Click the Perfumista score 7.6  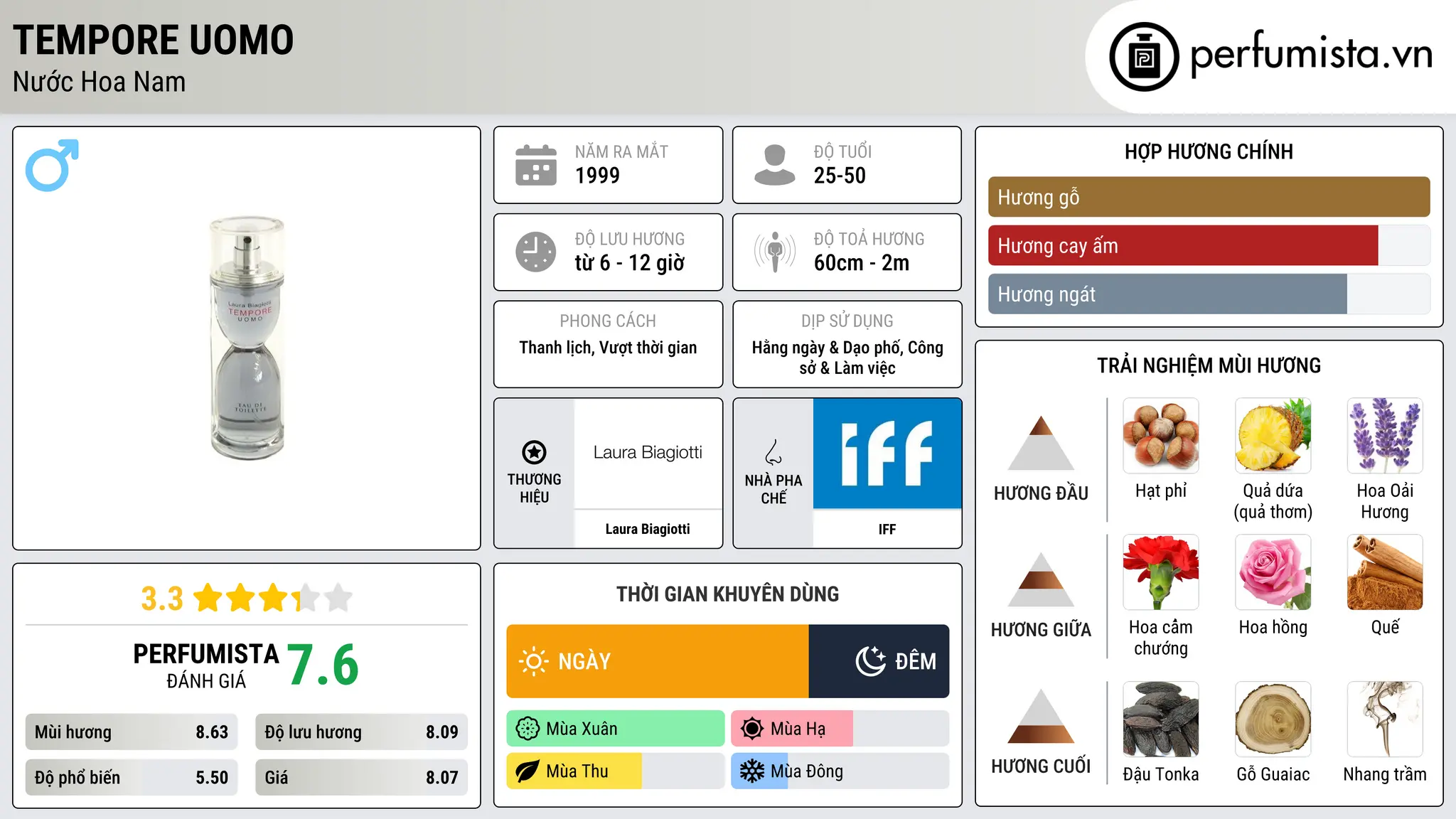[x=323, y=665]
